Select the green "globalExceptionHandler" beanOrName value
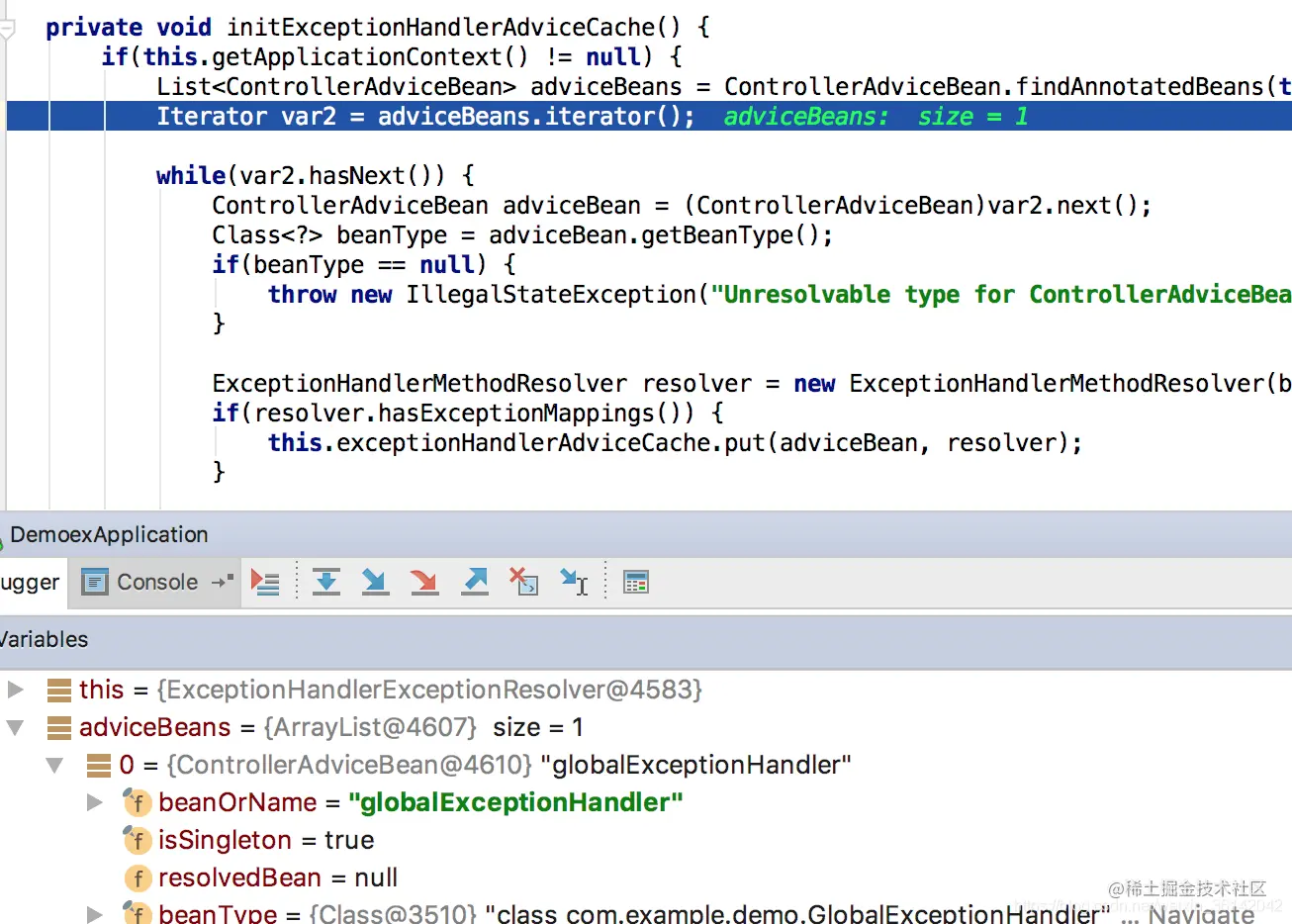The width and height of the screenshot is (1292, 924). (x=515, y=802)
